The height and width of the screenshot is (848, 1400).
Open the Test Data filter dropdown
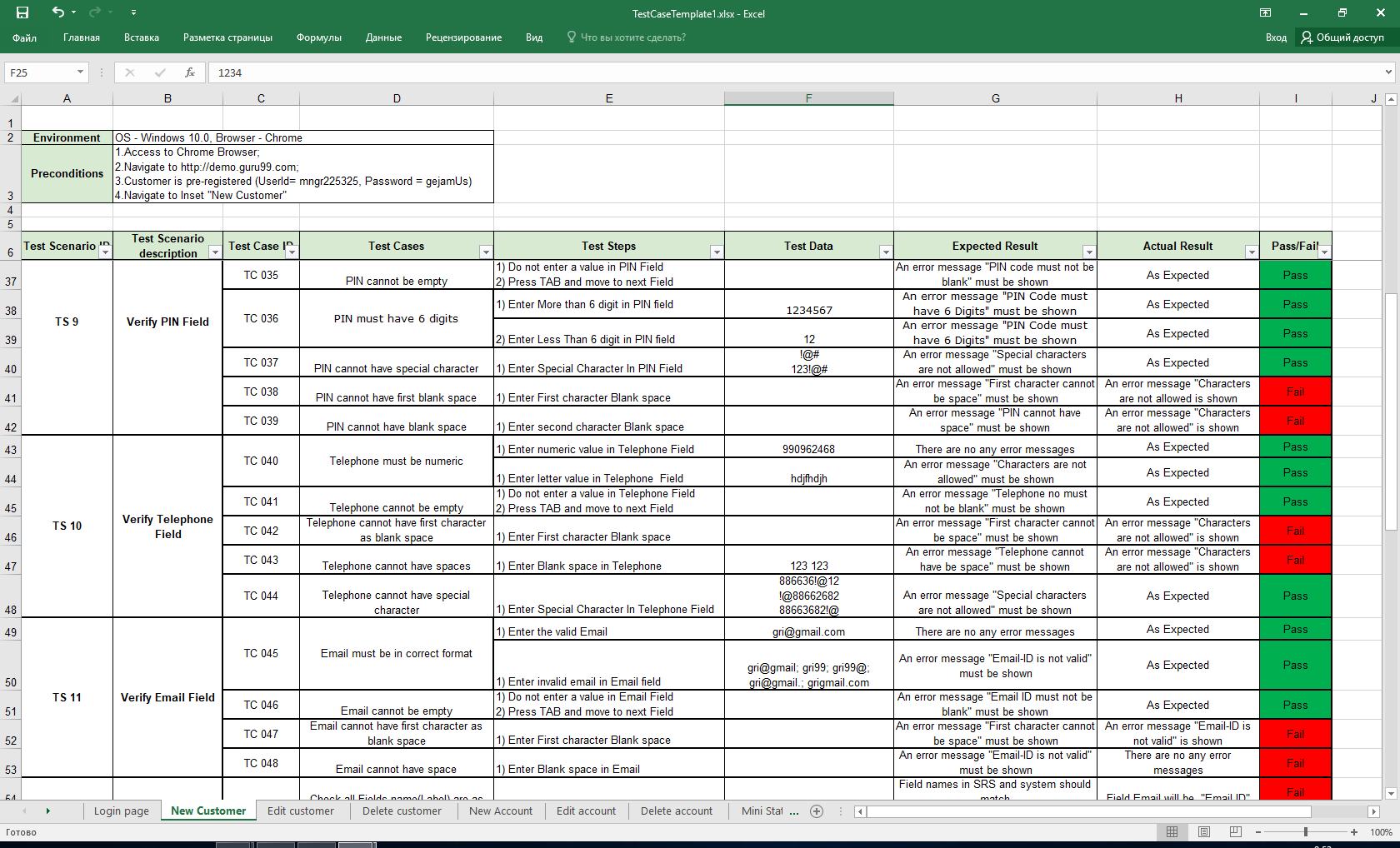(886, 252)
